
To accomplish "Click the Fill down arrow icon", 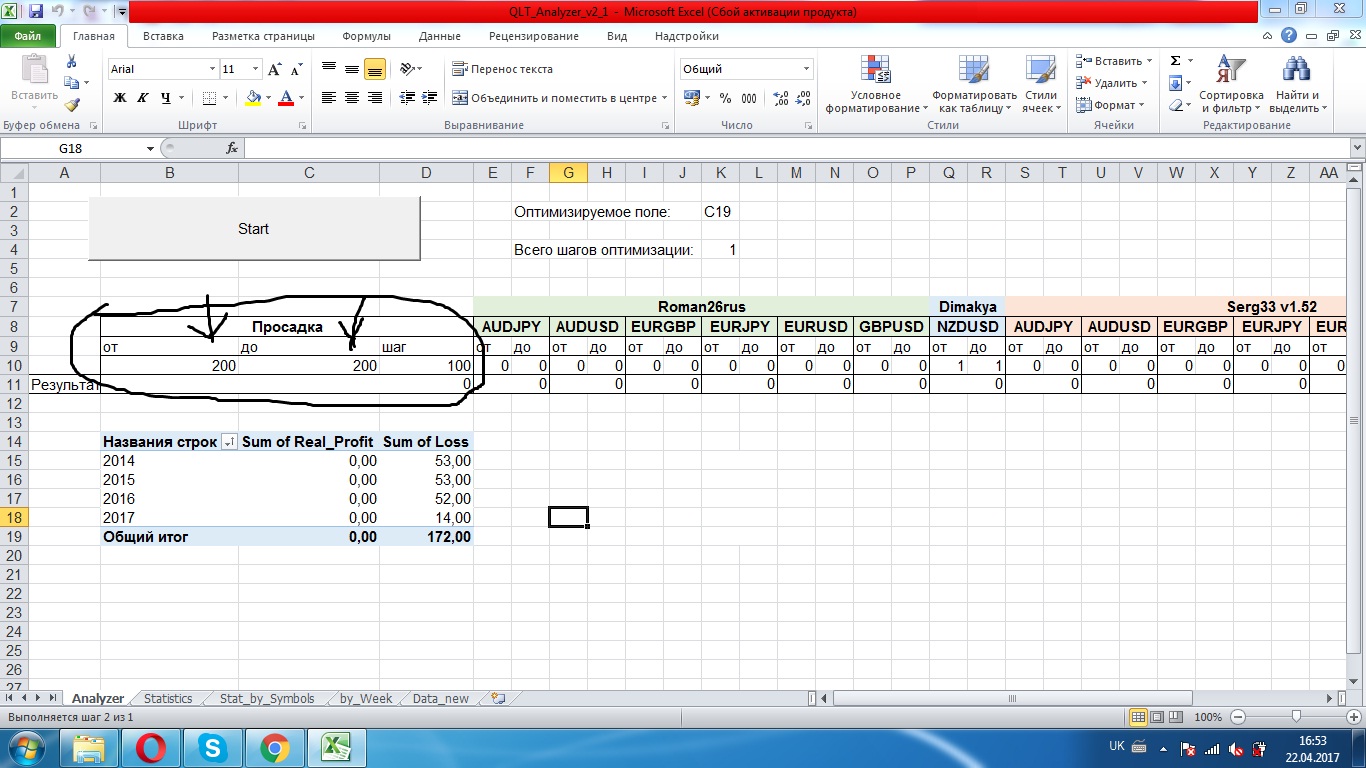I will click(x=1176, y=83).
